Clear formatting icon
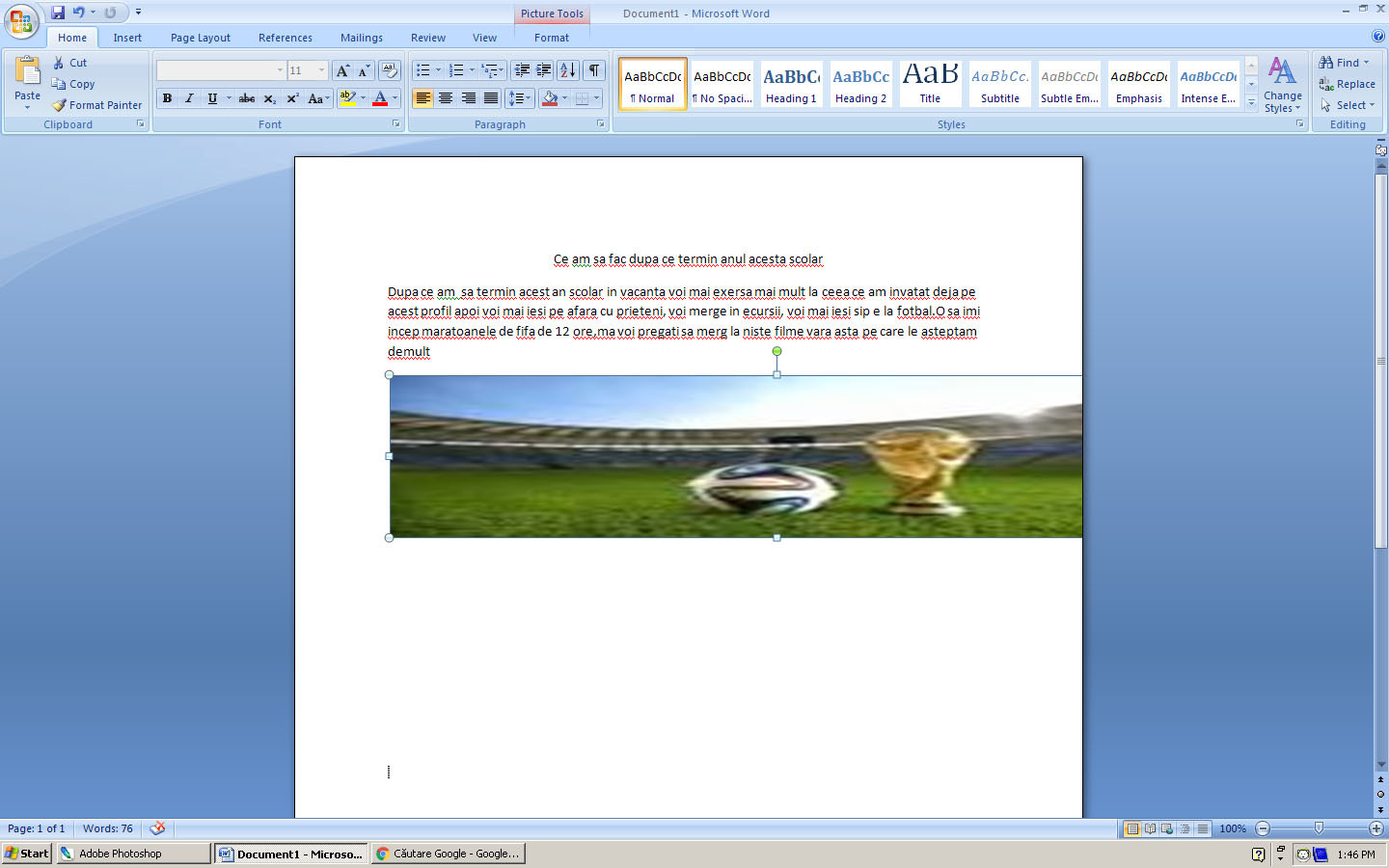The height and width of the screenshot is (868, 1389). [390, 70]
